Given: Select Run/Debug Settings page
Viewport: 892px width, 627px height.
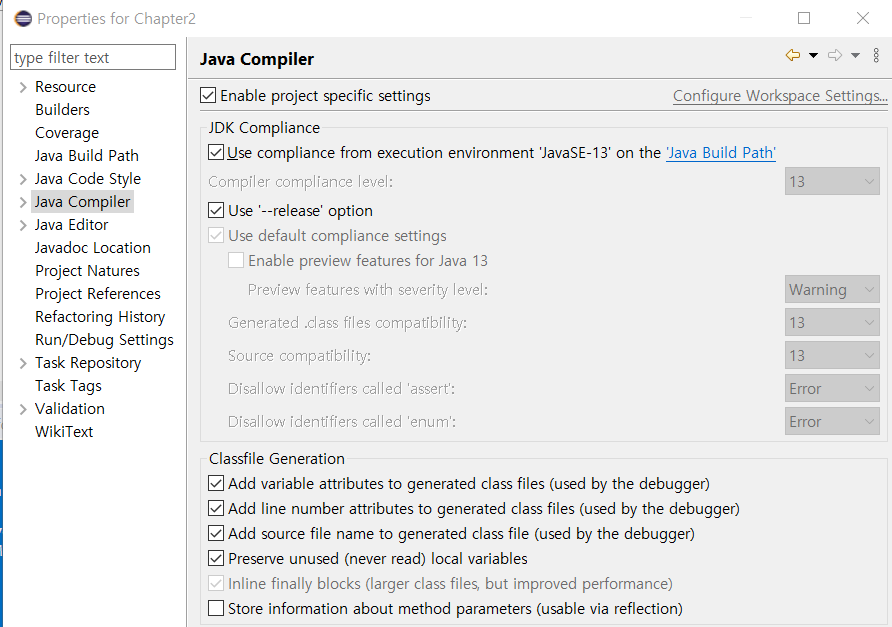Looking at the screenshot, I should click(104, 340).
